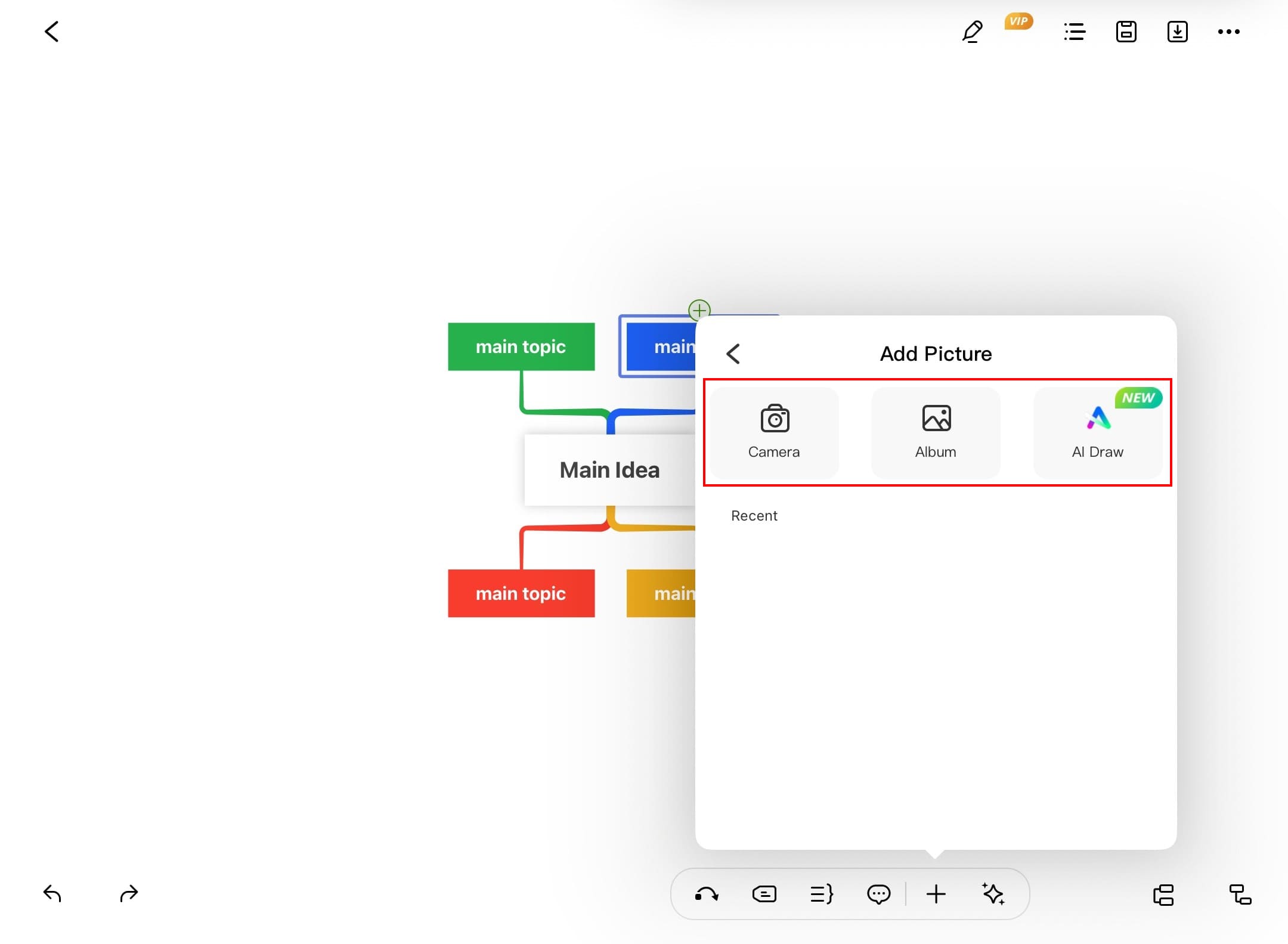Choose Camera in Add Picture
1288x944 pixels.
[774, 432]
